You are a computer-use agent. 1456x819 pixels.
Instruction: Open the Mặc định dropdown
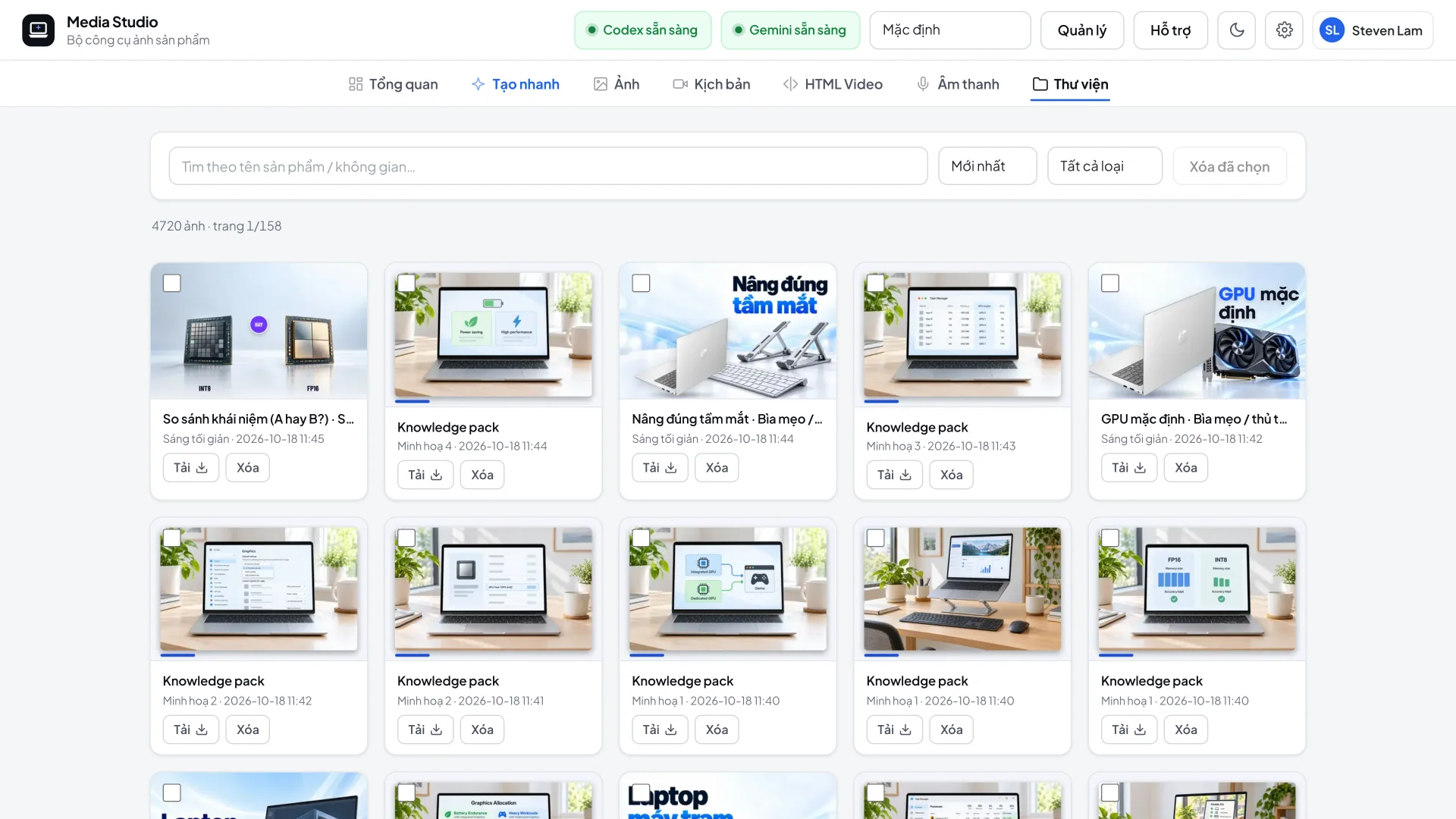pyautogui.click(x=950, y=30)
